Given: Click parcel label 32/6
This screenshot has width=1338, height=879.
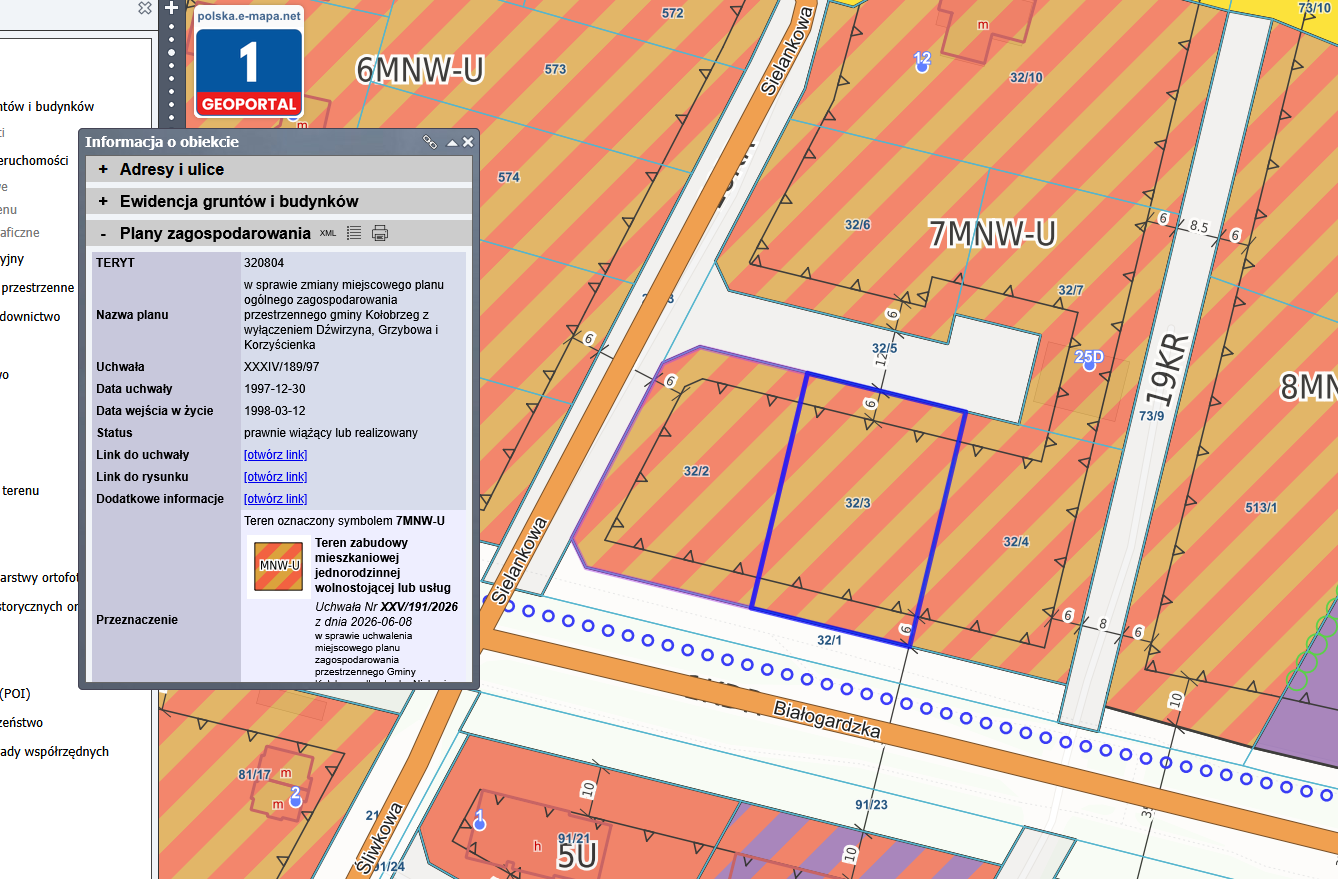Looking at the screenshot, I should coord(858,225).
